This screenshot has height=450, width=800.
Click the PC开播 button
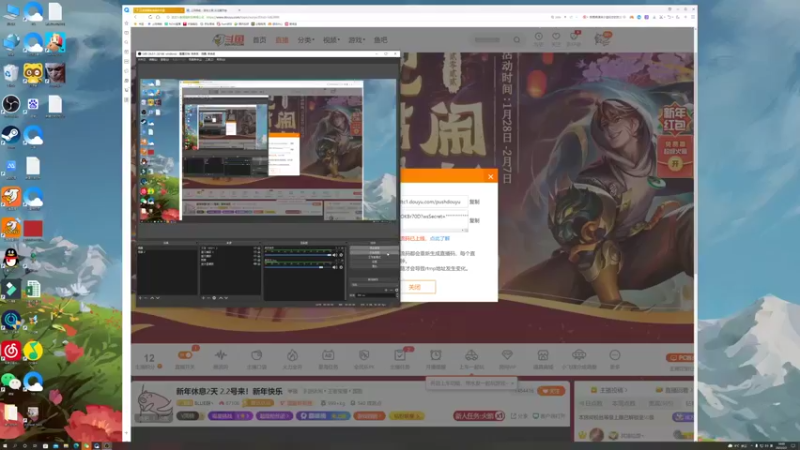click(x=680, y=358)
